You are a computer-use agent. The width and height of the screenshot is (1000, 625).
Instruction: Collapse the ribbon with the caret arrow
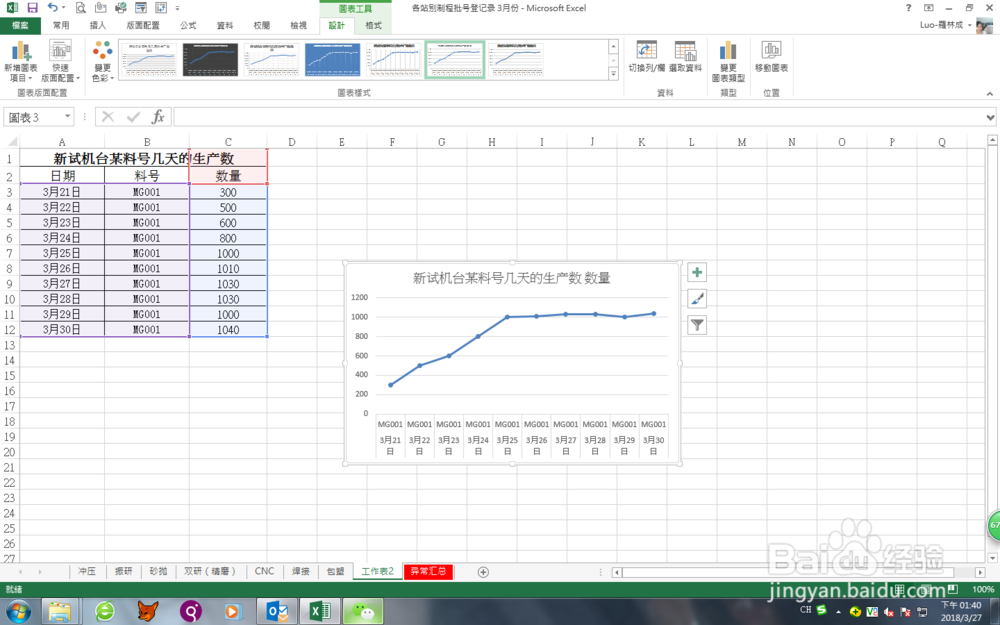coord(990,94)
